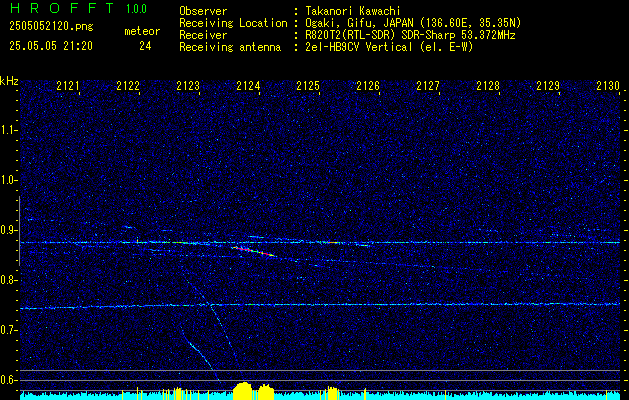Click the 2125 time axis label
The height and width of the screenshot is (400, 629).
coord(308,86)
